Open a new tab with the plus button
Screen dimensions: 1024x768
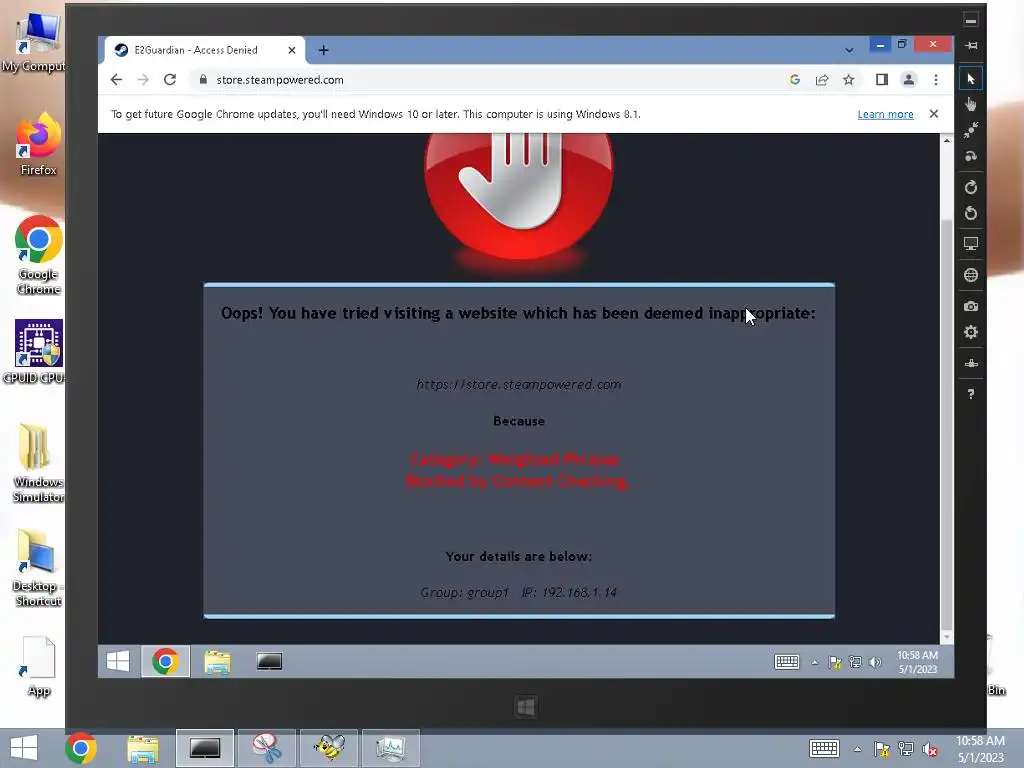click(323, 50)
